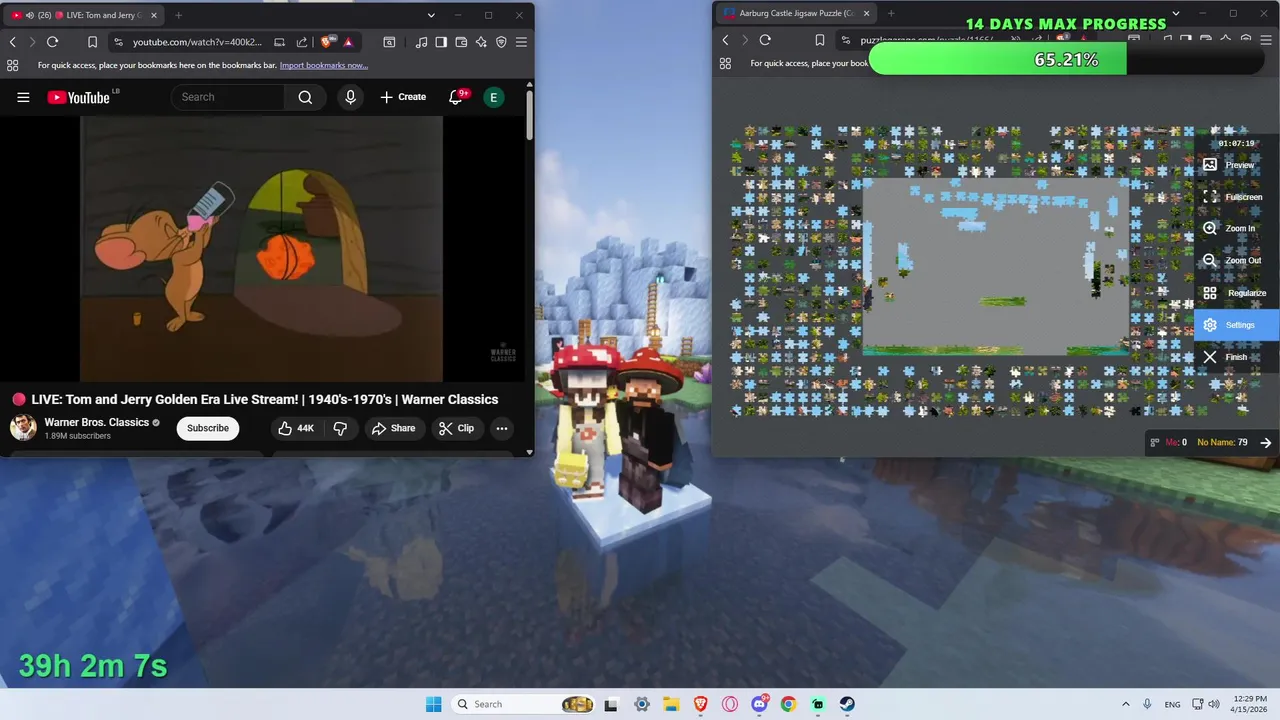
Task: Open puzzle Preview option
Action: click(1237, 165)
